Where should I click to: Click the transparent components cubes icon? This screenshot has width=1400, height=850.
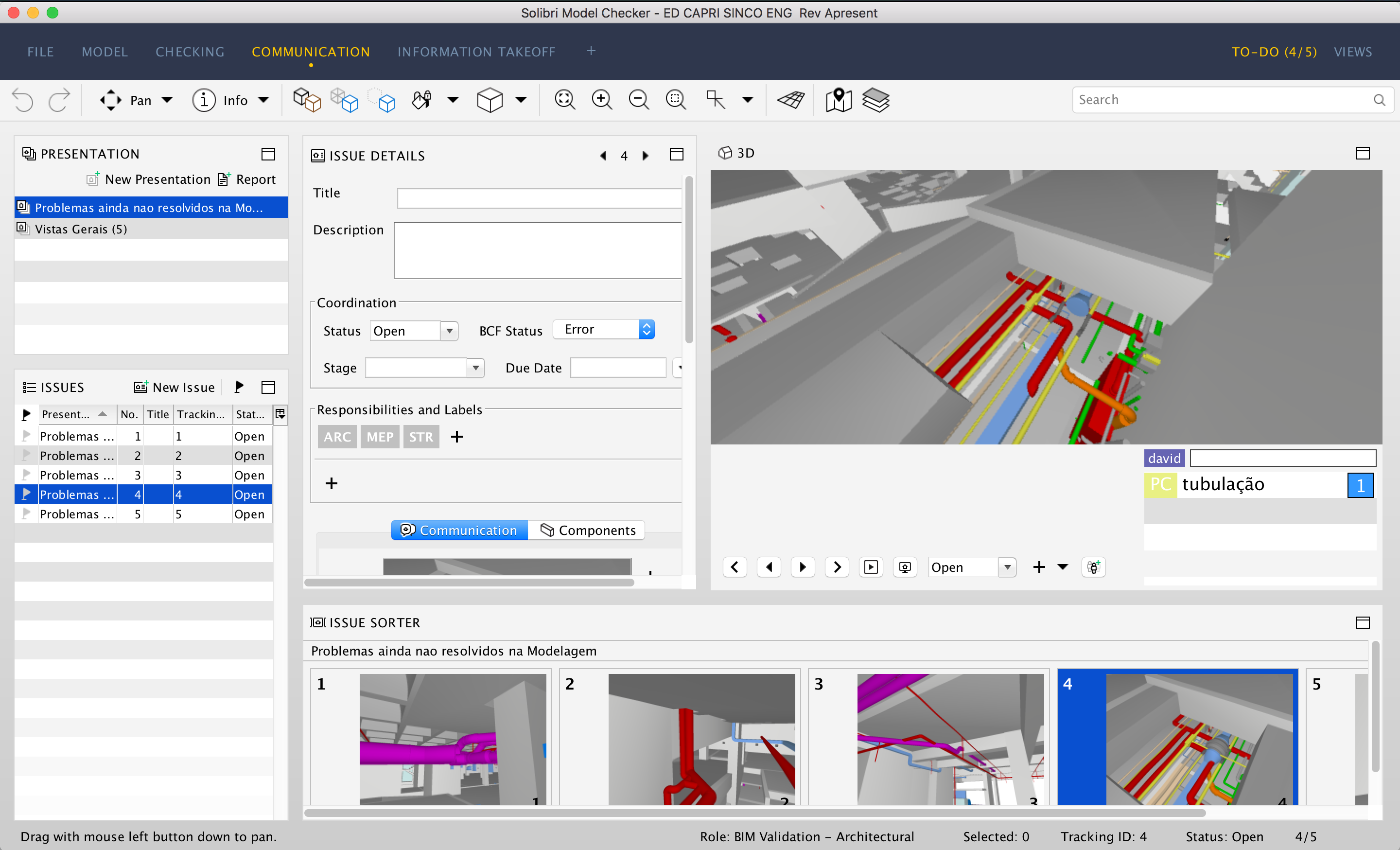pos(344,100)
